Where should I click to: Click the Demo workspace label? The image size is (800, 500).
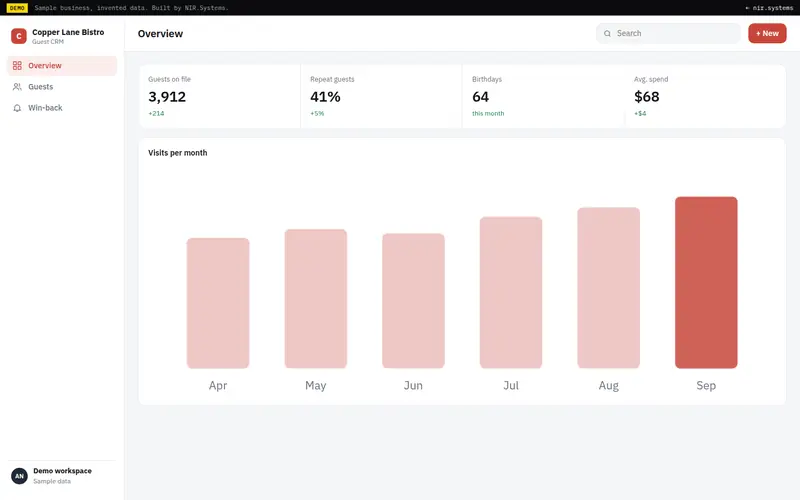62,471
